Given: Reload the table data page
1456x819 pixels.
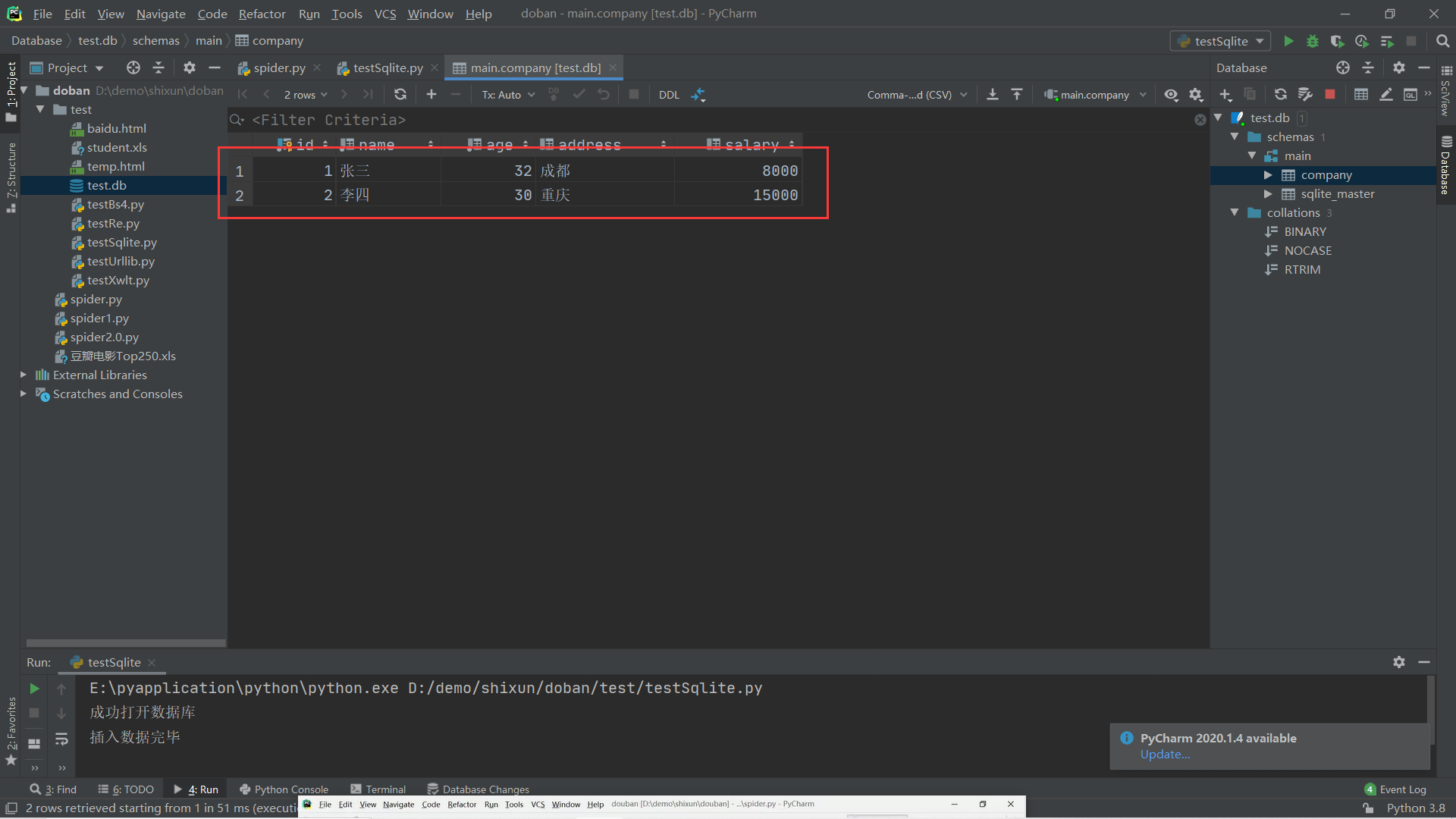Looking at the screenshot, I should [x=400, y=94].
